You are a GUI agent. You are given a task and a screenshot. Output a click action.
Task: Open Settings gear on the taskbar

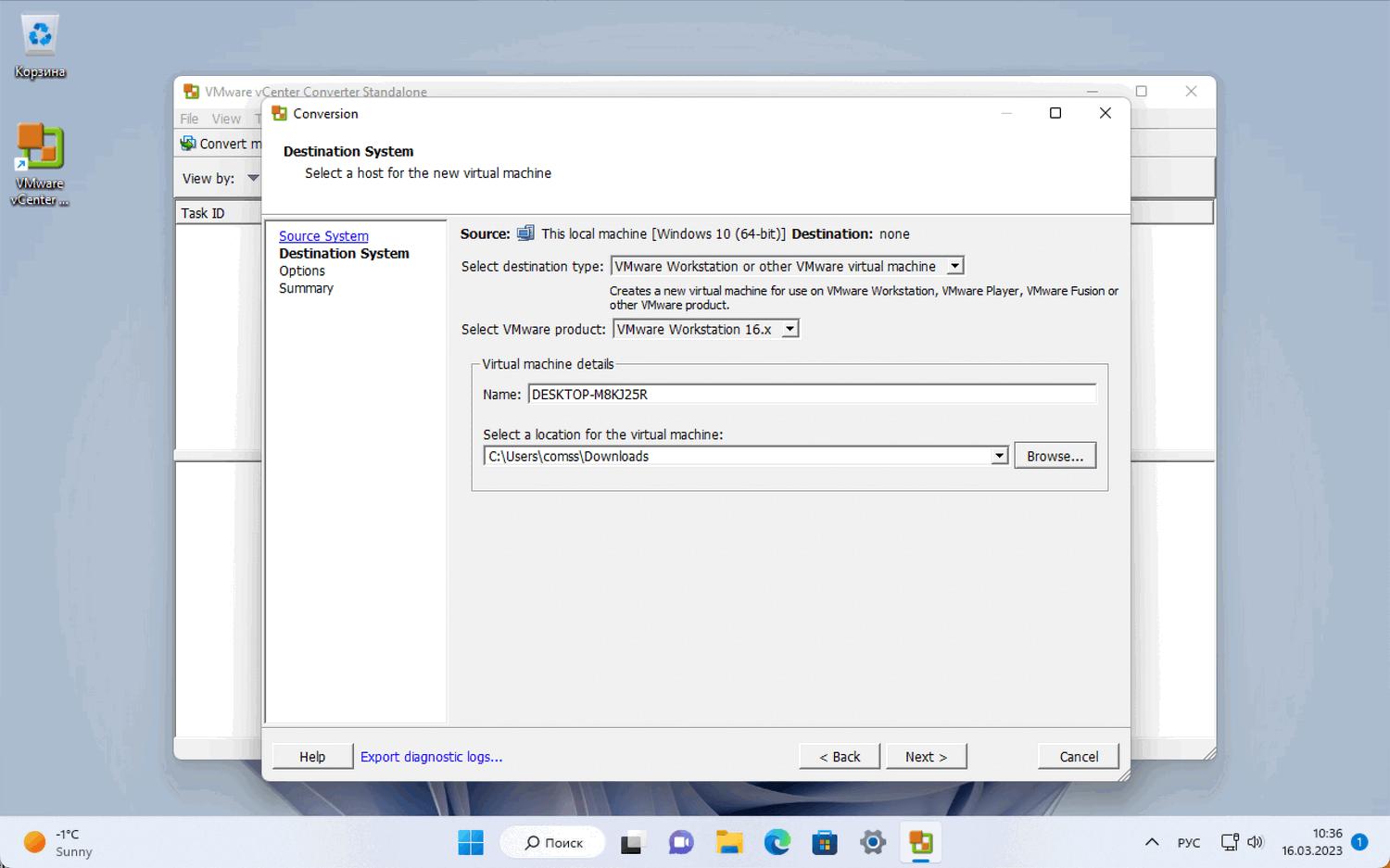[x=873, y=843]
